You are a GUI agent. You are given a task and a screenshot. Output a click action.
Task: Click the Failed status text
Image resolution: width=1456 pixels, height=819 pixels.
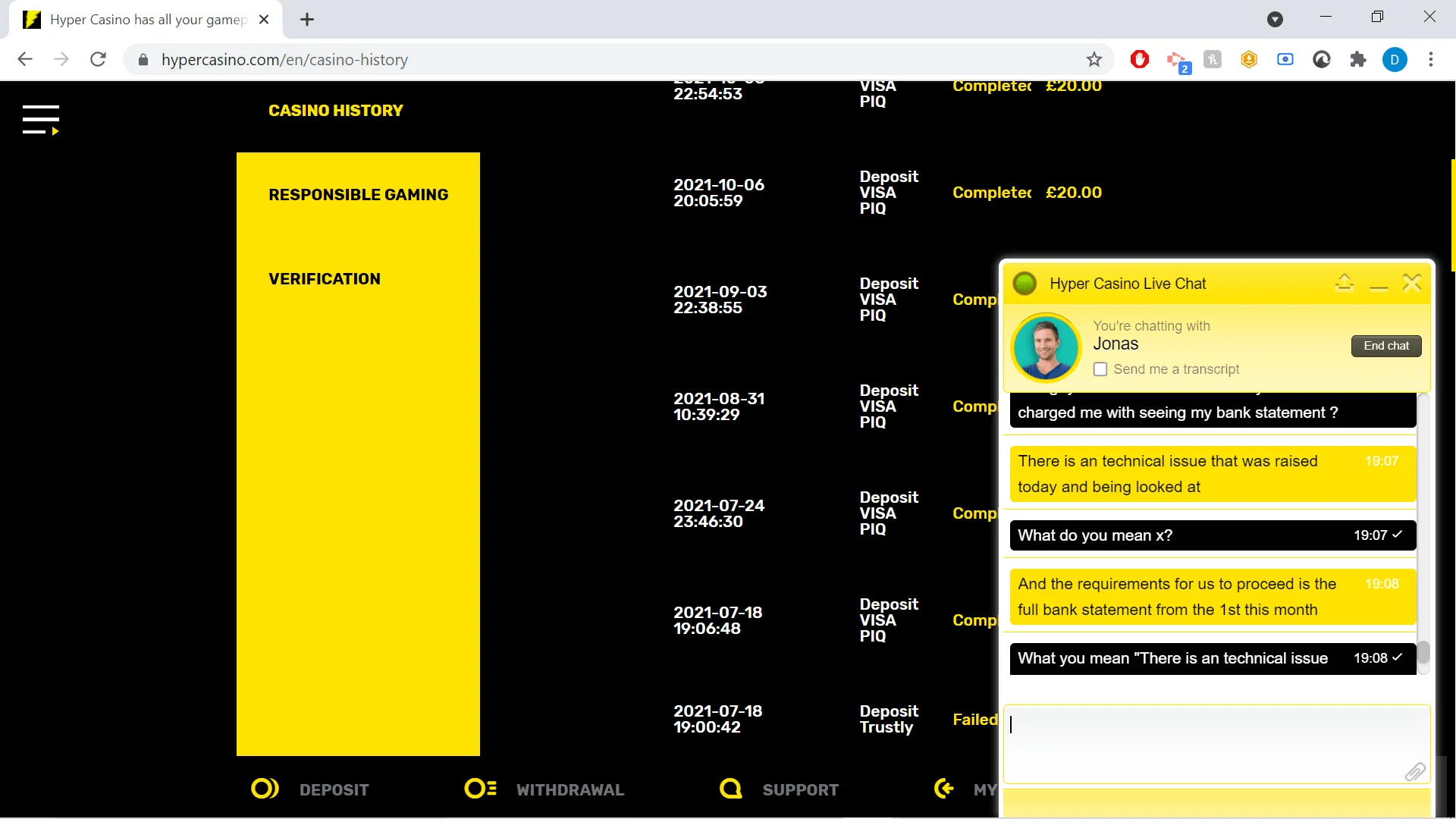coord(975,720)
